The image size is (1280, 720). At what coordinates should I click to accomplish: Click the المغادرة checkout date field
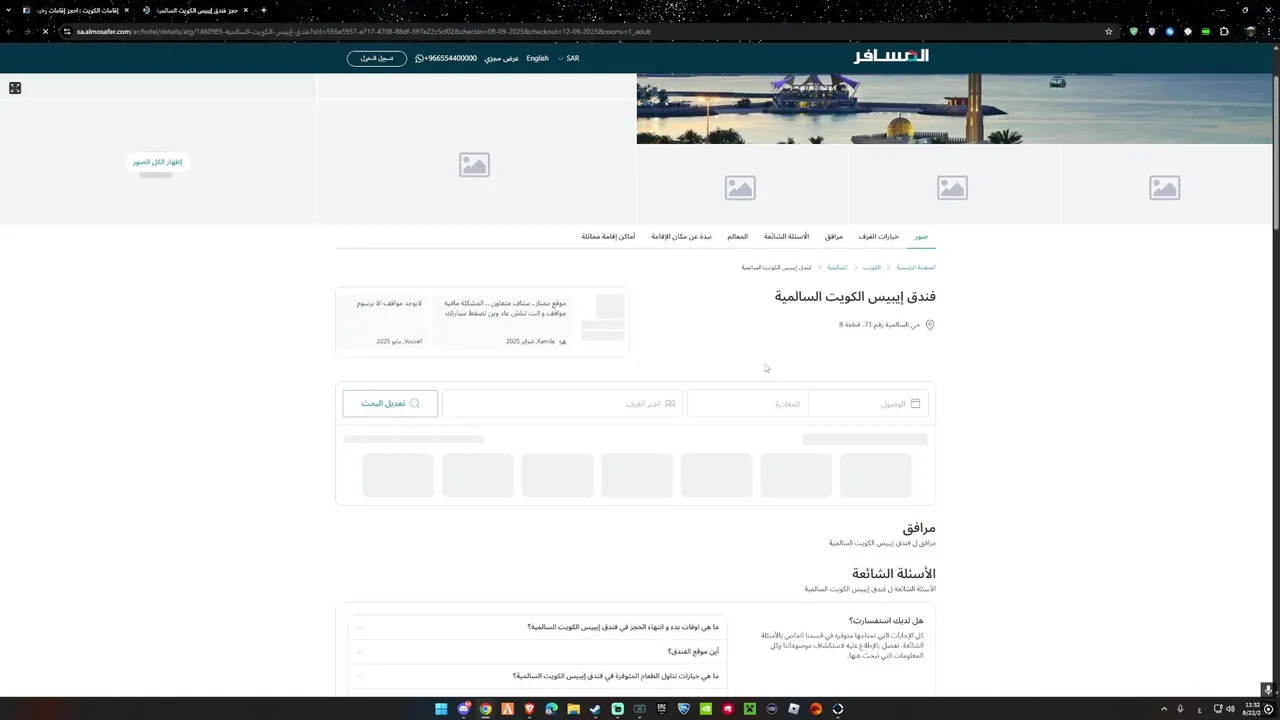747,403
